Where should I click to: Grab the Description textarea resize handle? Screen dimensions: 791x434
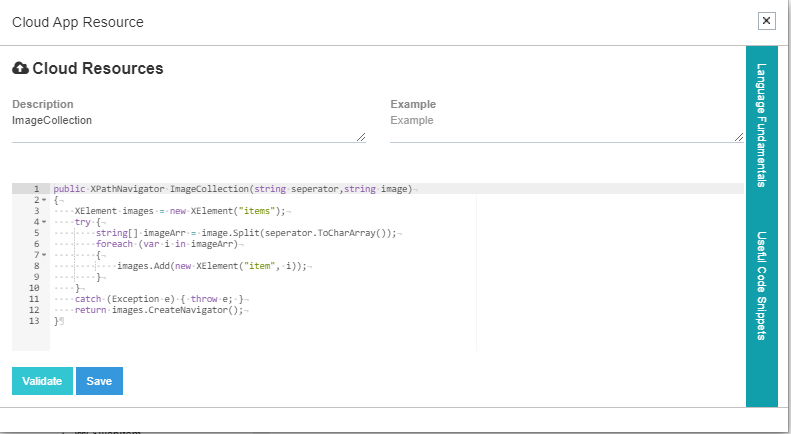pyautogui.click(x=361, y=137)
